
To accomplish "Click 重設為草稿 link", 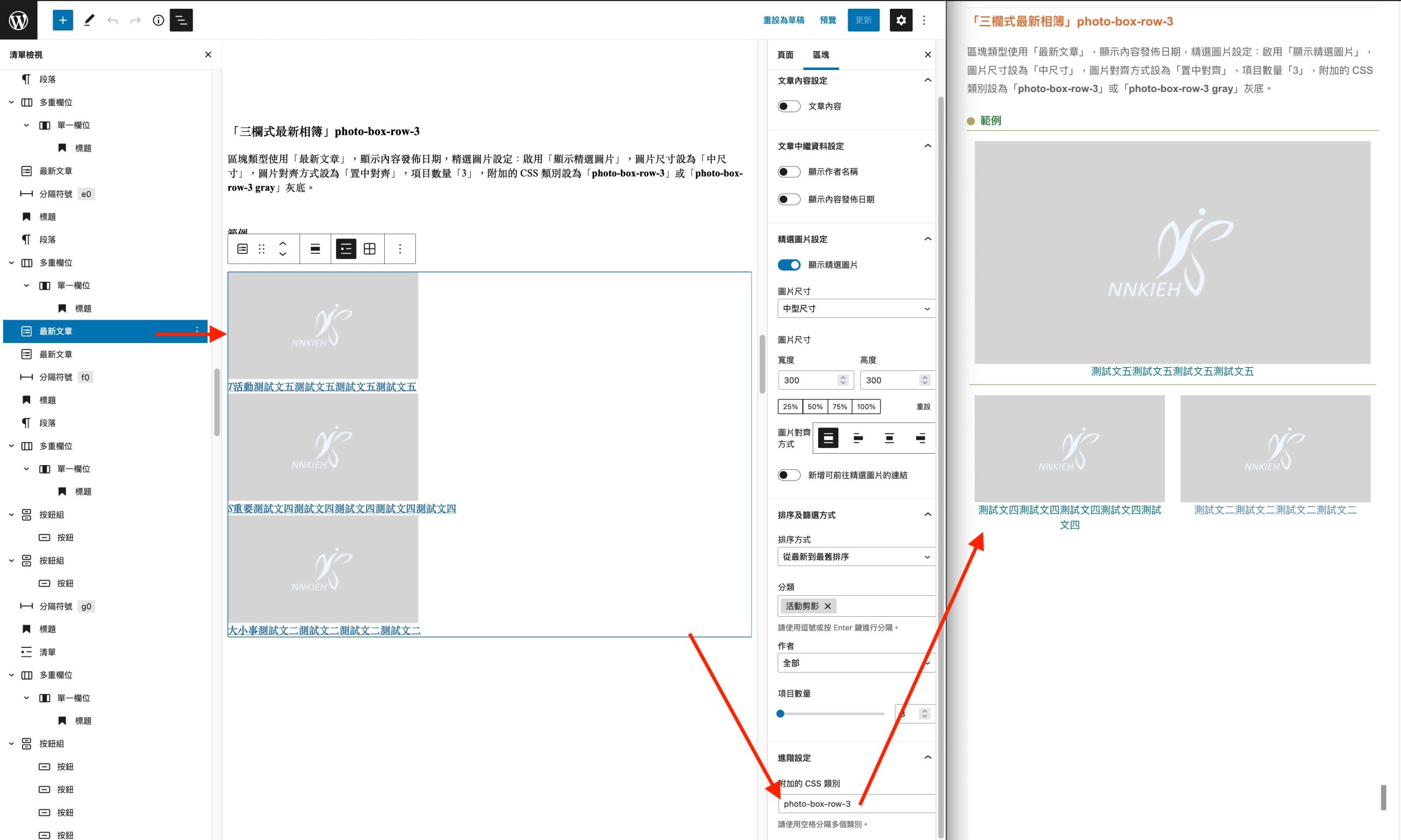I will pyautogui.click(x=784, y=20).
